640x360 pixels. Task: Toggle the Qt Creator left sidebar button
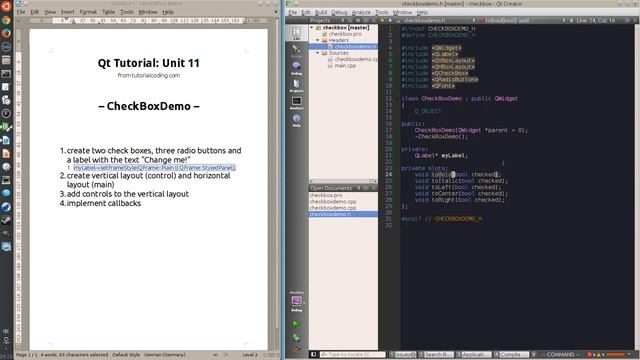[313, 354]
